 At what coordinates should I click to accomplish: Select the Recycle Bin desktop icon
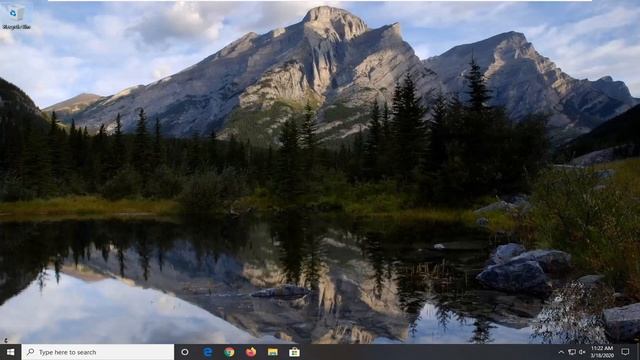coord(16,17)
